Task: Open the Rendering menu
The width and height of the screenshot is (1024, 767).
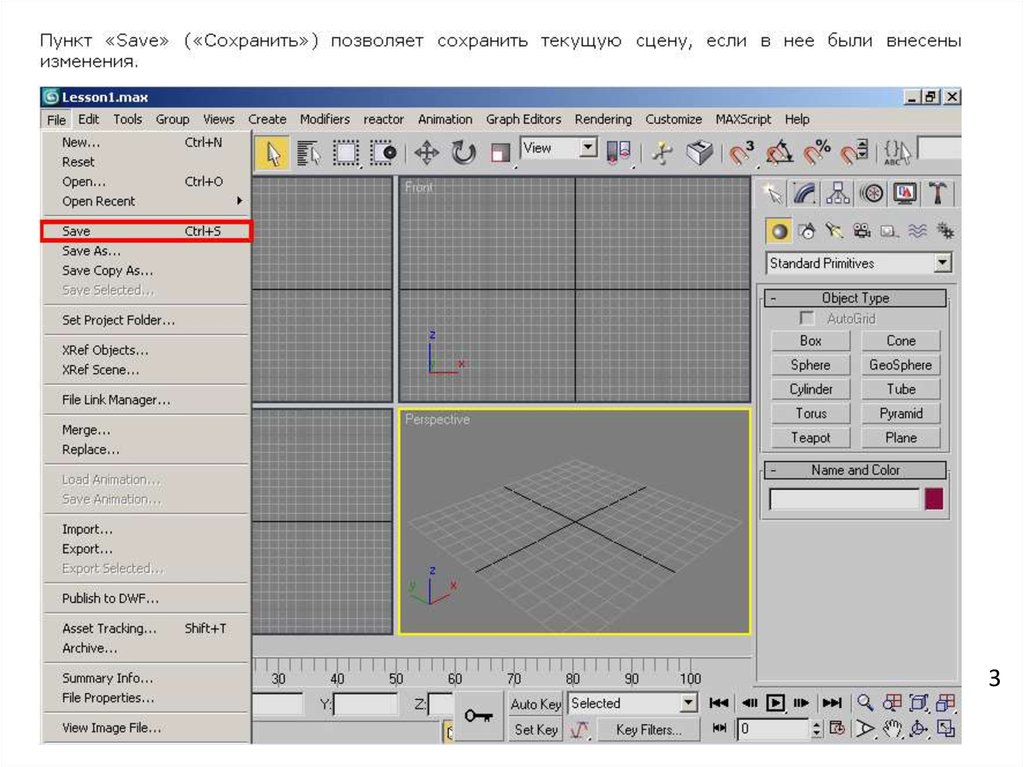Action: click(603, 119)
